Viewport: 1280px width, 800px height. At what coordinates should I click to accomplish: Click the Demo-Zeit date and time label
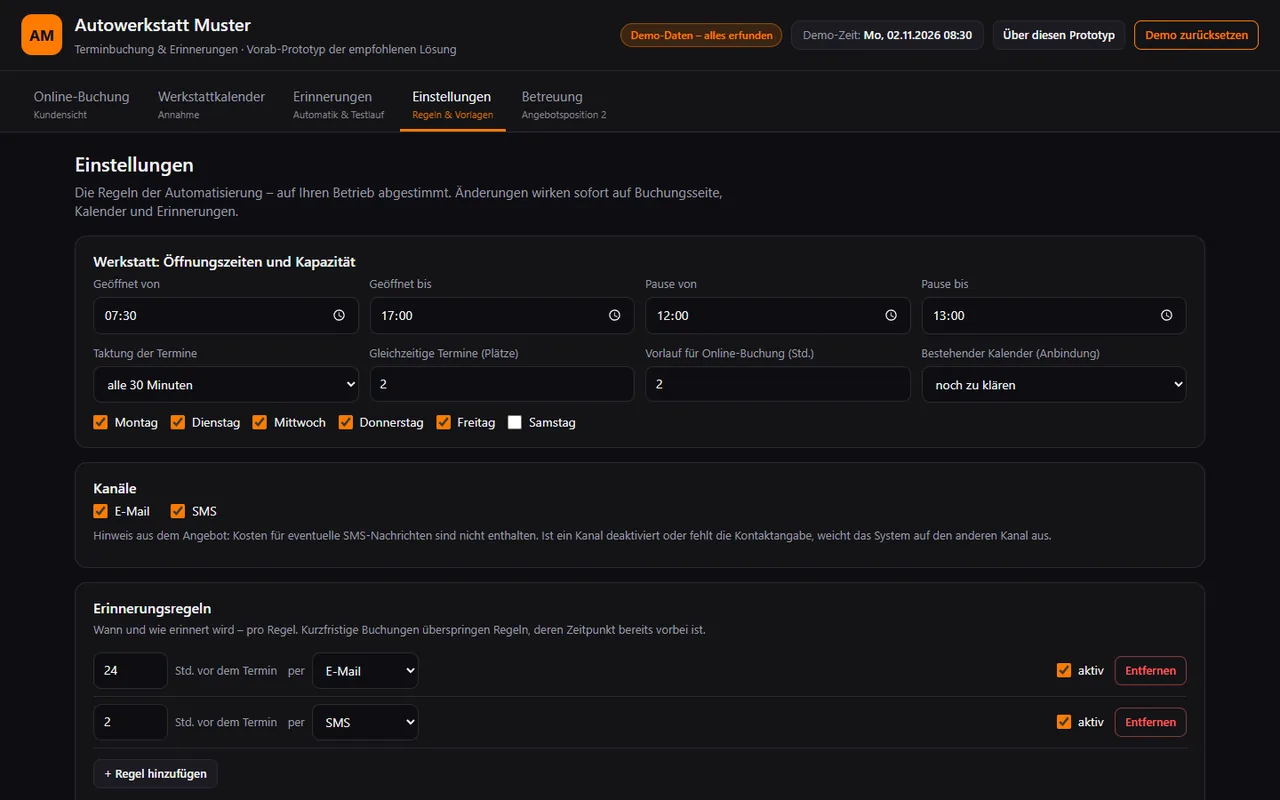pos(887,35)
